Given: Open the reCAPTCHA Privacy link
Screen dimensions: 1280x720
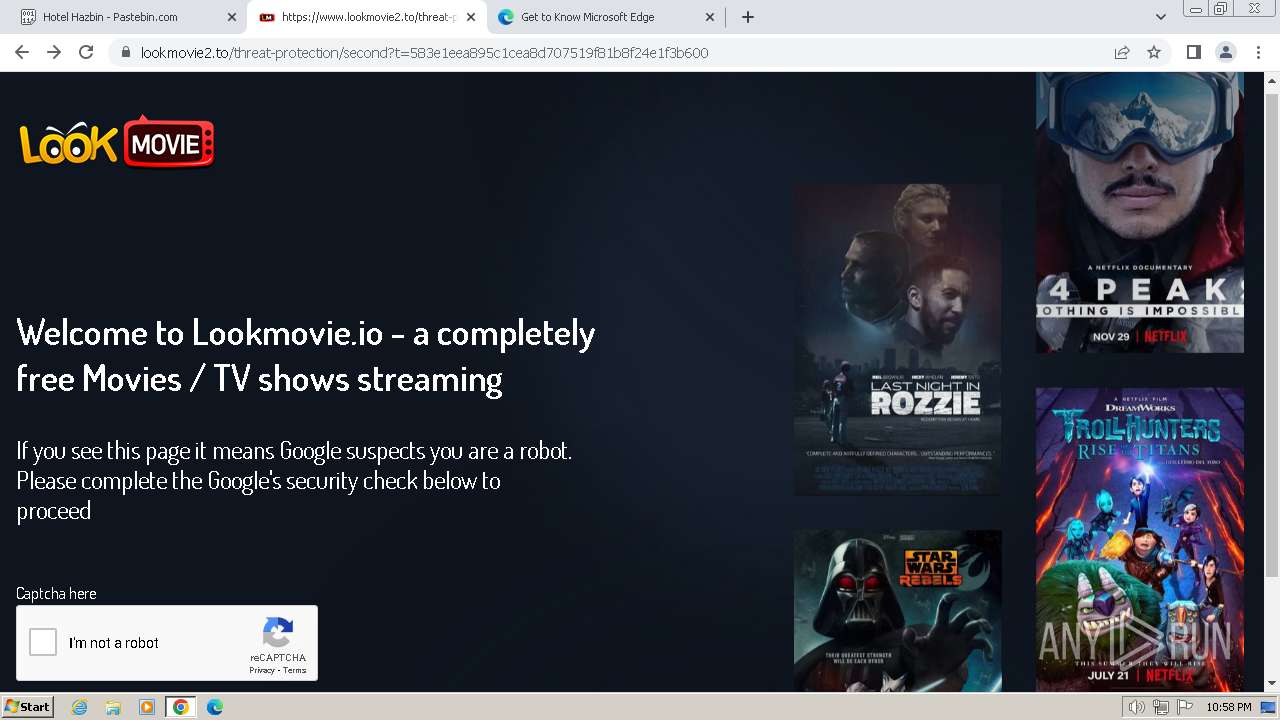Looking at the screenshot, I should pos(262,670).
